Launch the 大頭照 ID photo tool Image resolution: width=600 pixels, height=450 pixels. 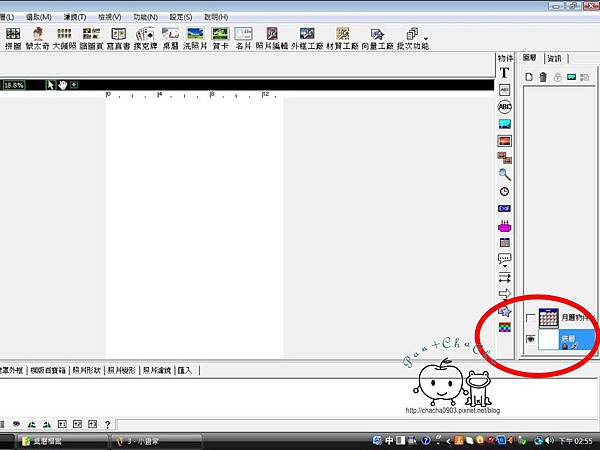point(64,38)
